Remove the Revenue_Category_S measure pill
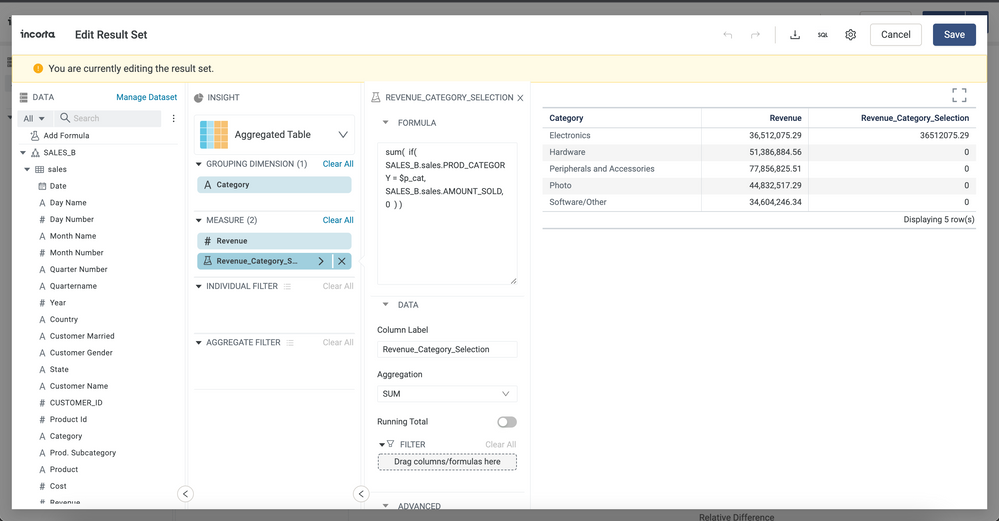This screenshot has height=521, width=999. (x=342, y=261)
